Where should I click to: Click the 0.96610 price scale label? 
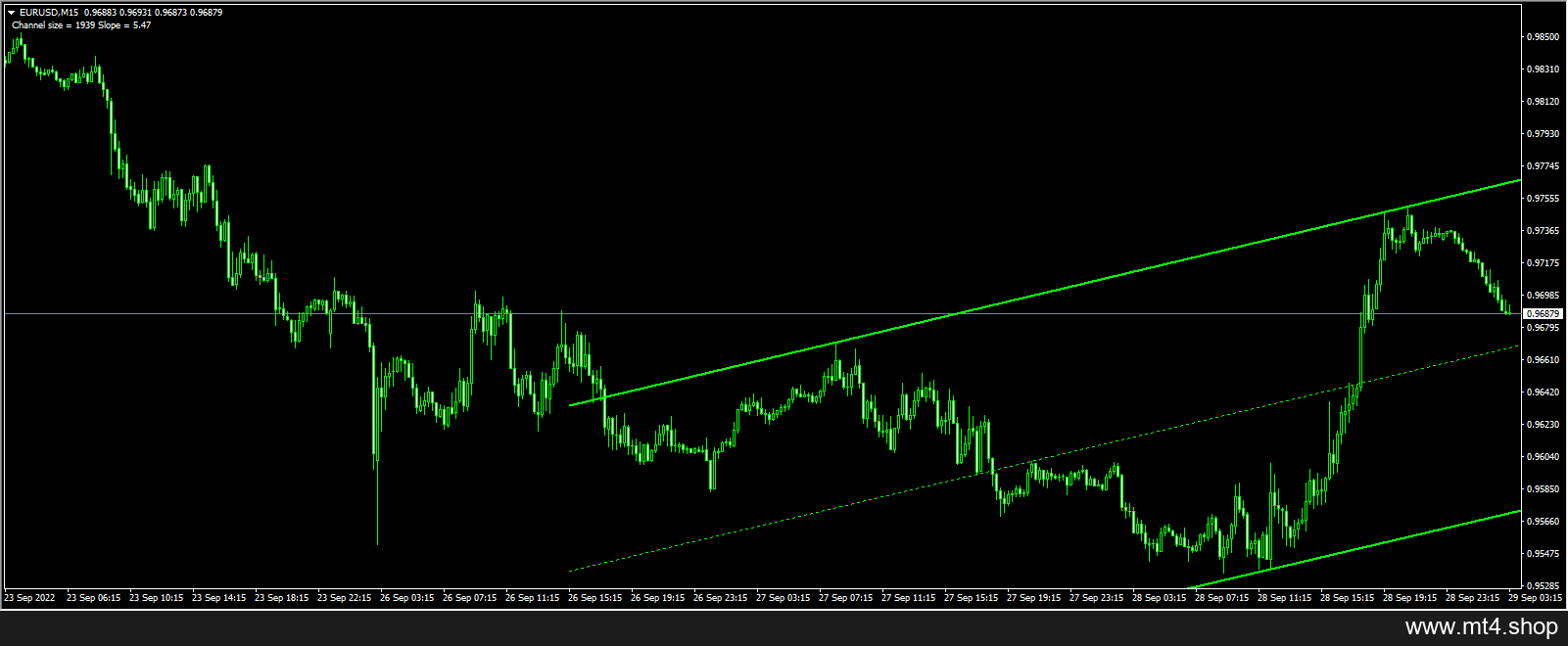pyautogui.click(x=1543, y=360)
